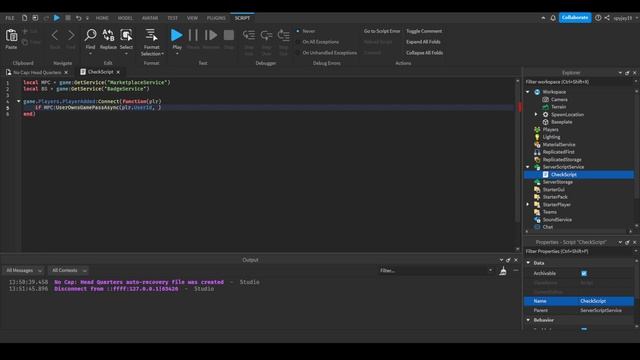Switch to the HOME ribbon tab
The height and width of the screenshot is (360, 640).
[x=102, y=18]
